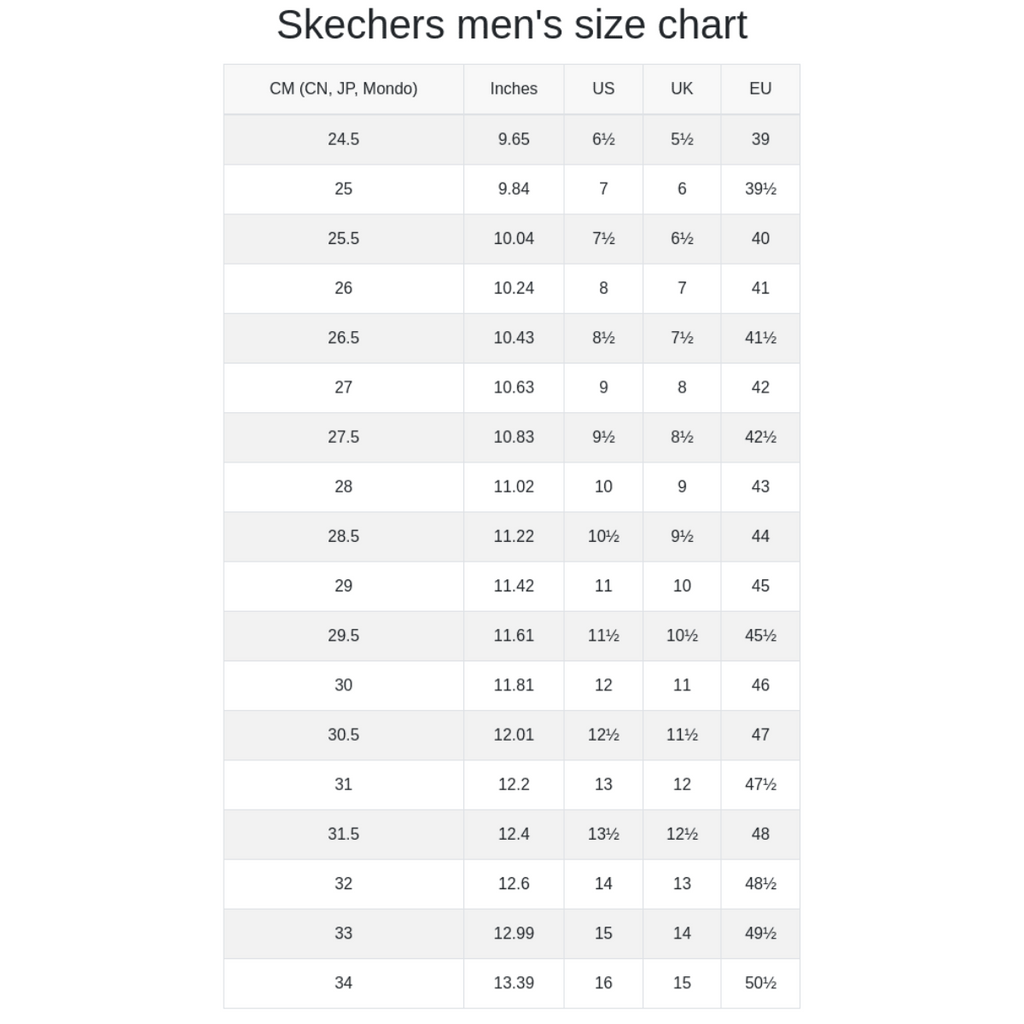The width and height of the screenshot is (1024, 1024).
Task: Click the US column header
Action: pyautogui.click(x=603, y=89)
